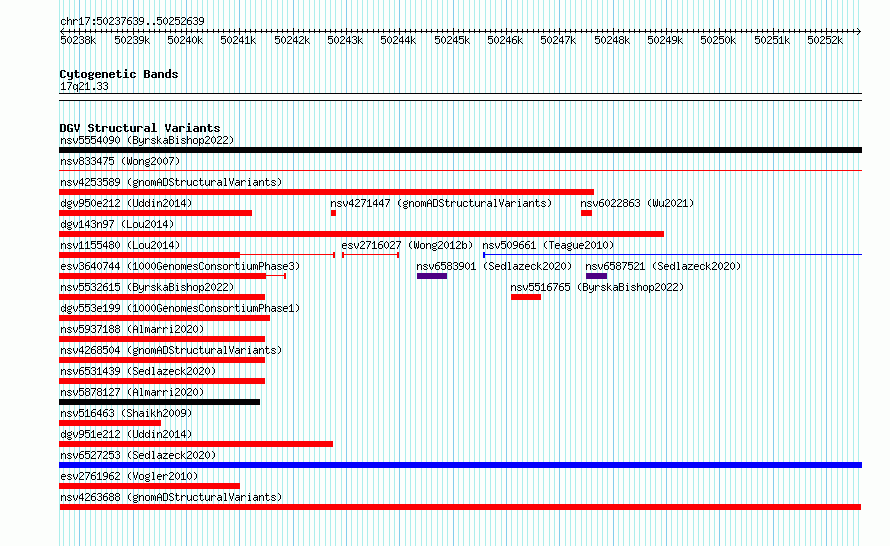The image size is (890, 546).
Task: Open nsv833475 (Wong2007) label
Action: (x=120, y=161)
